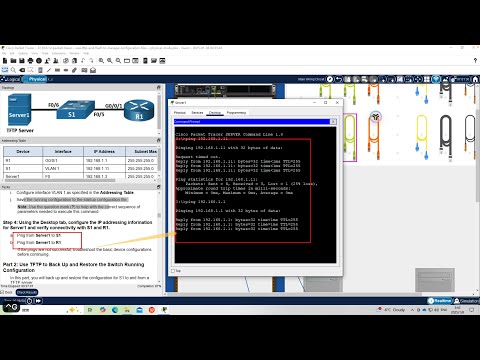Switch to Realtime mode
Screen dimensions: 480x360
click(440, 301)
